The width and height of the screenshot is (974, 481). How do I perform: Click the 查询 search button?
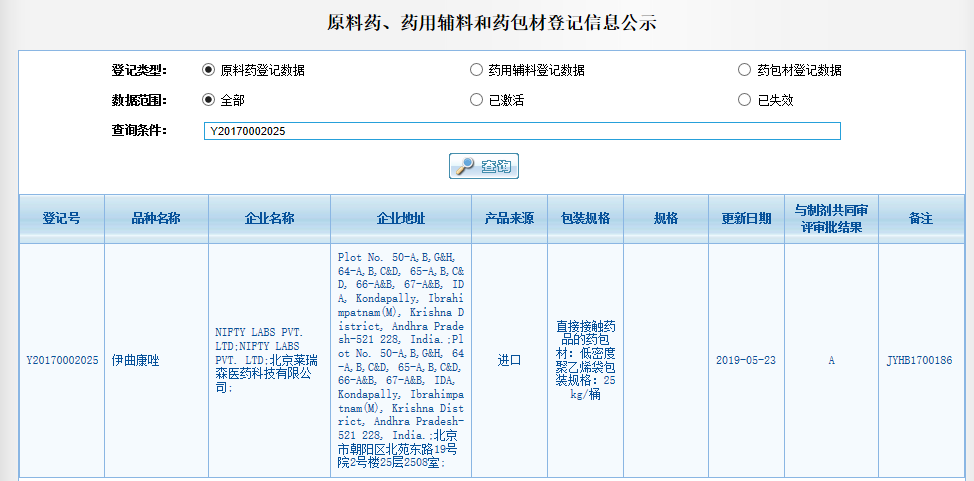pyautogui.click(x=484, y=166)
